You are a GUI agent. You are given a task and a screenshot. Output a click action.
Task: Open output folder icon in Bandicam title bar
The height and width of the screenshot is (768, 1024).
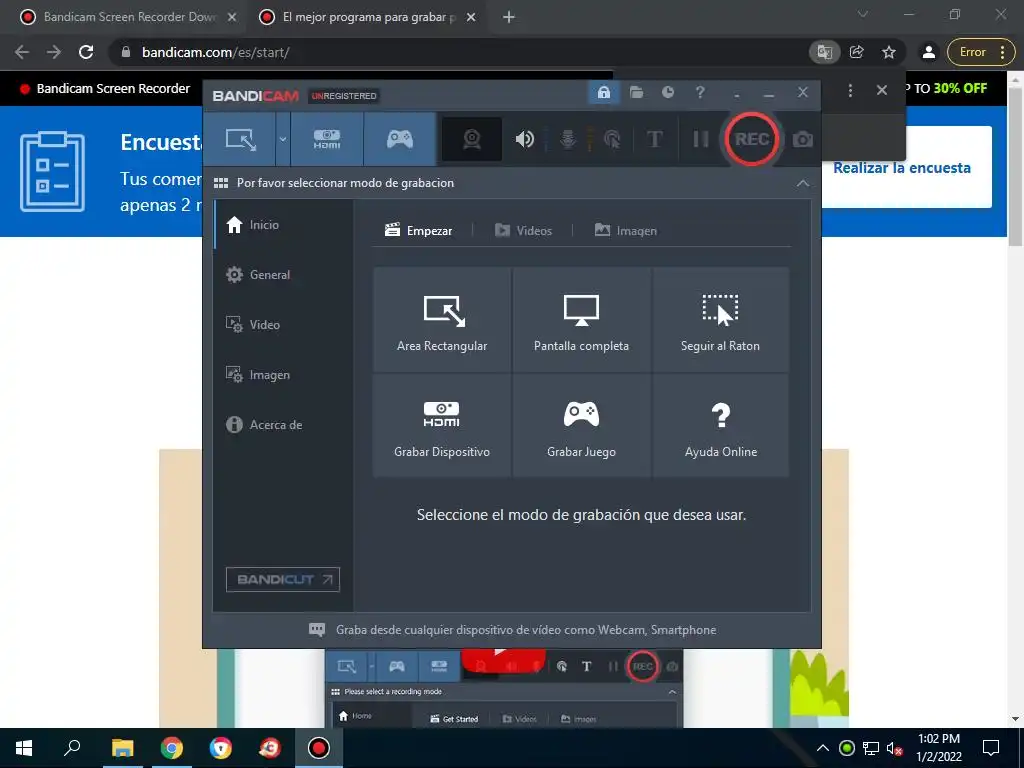point(636,92)
